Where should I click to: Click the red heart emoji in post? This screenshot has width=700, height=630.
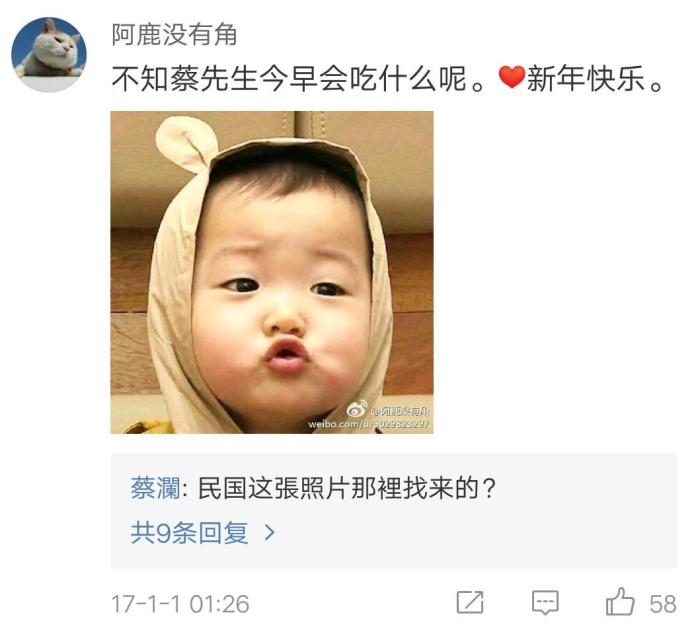512,77
